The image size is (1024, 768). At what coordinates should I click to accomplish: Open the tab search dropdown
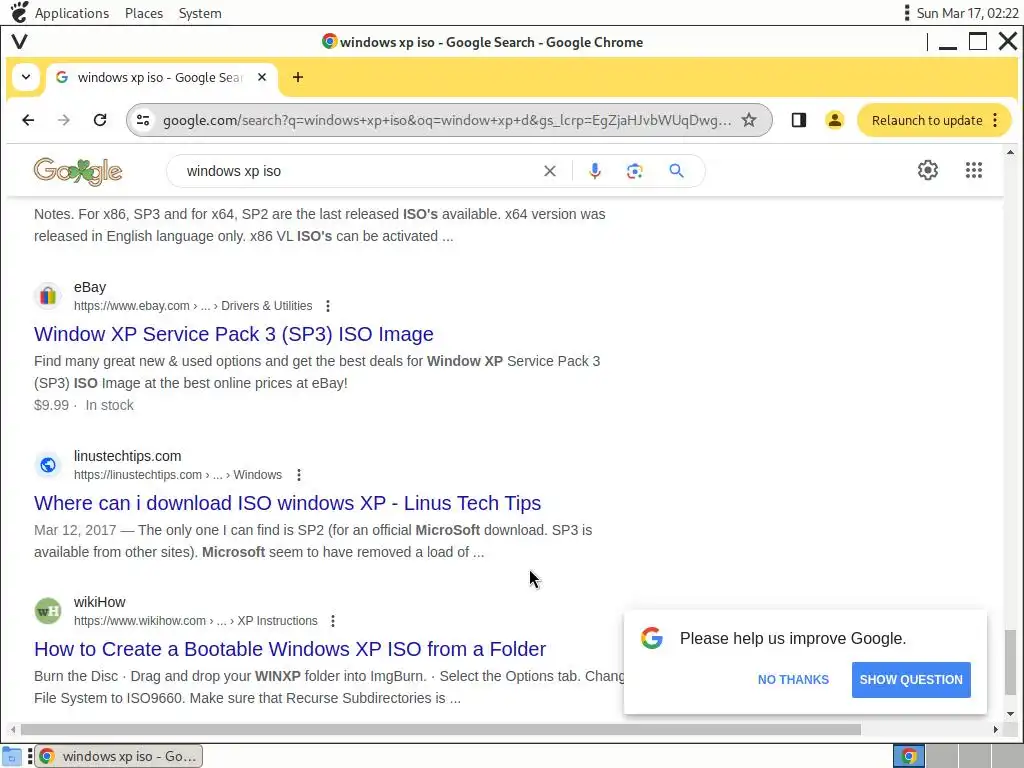(x=25, y=77)
